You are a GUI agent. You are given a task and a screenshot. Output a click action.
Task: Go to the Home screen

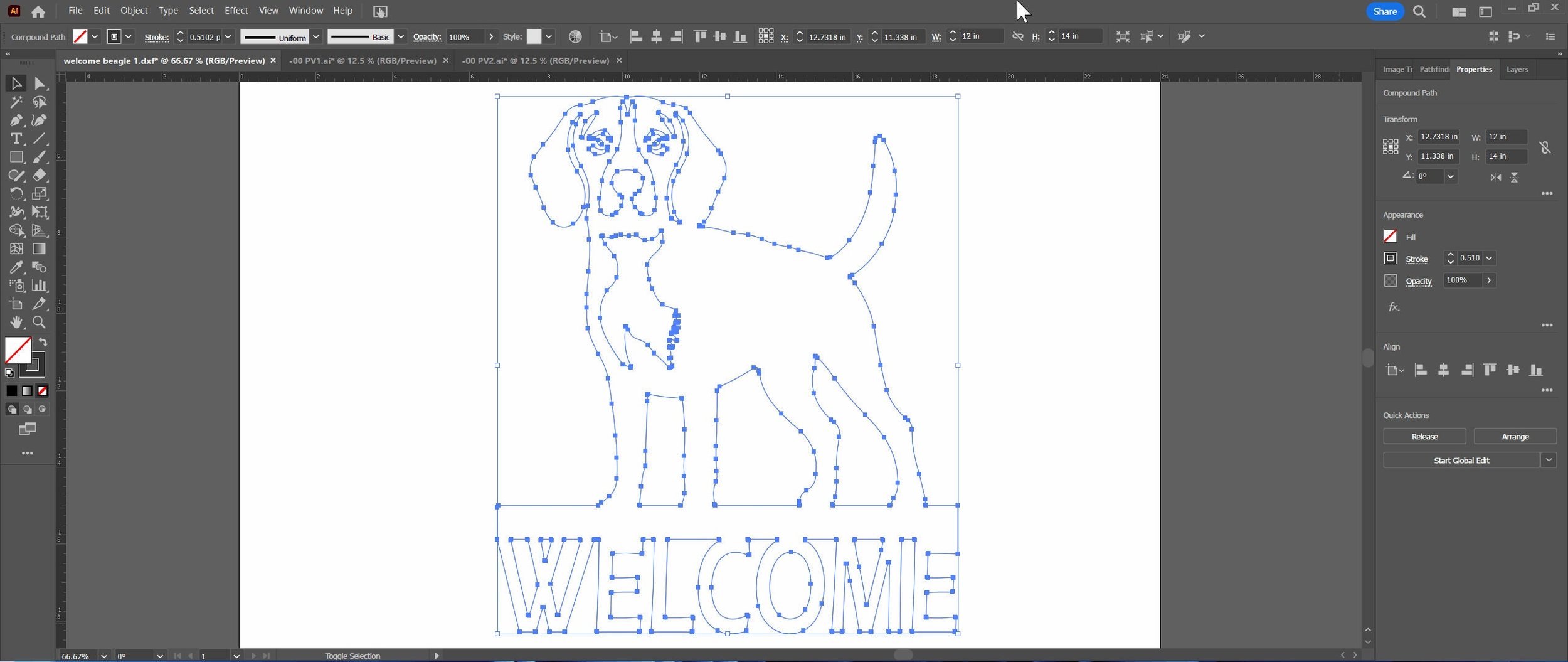pyautogui.click(x=38, y=11)
